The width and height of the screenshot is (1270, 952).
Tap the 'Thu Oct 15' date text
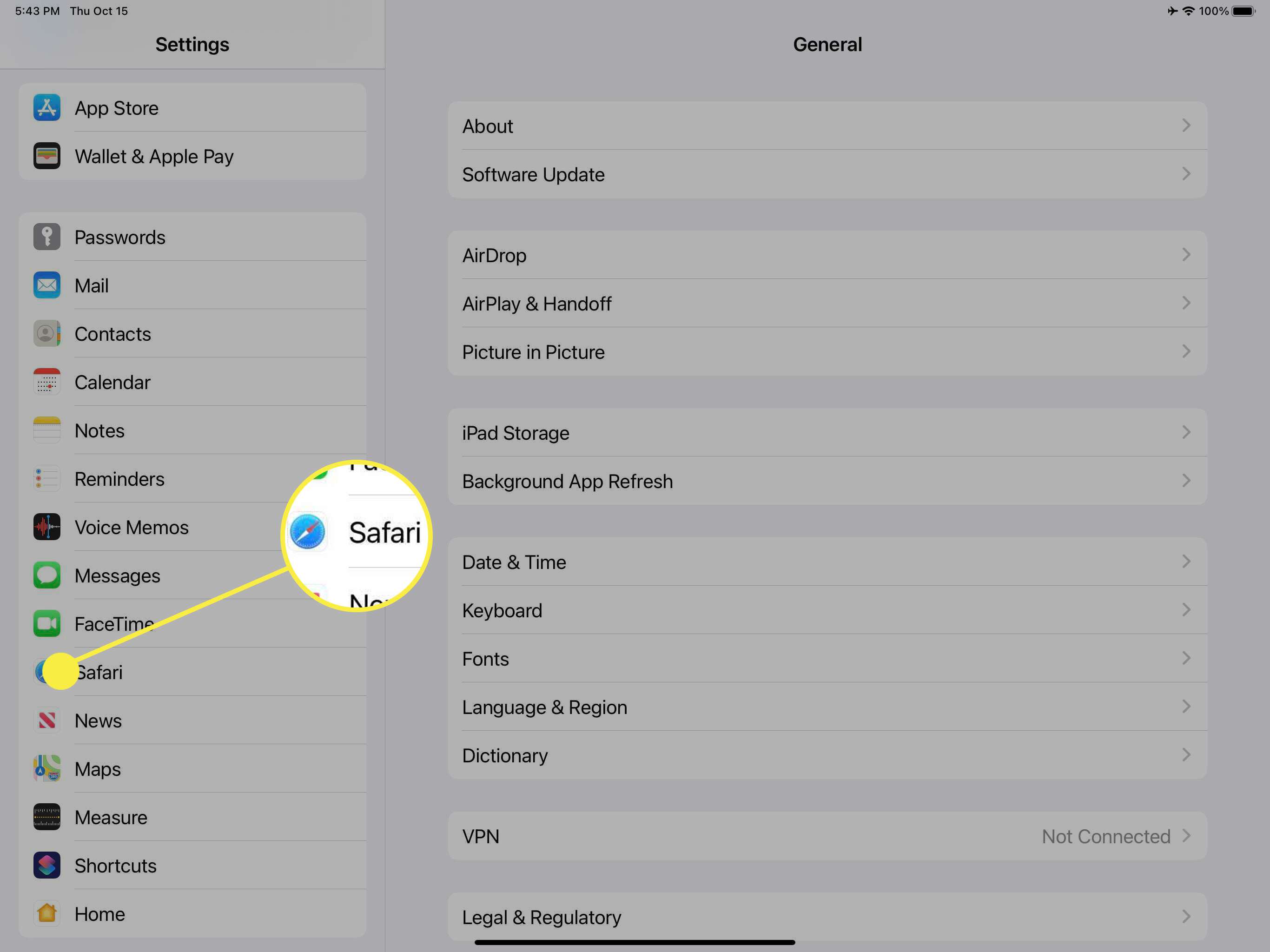[99, 11]
